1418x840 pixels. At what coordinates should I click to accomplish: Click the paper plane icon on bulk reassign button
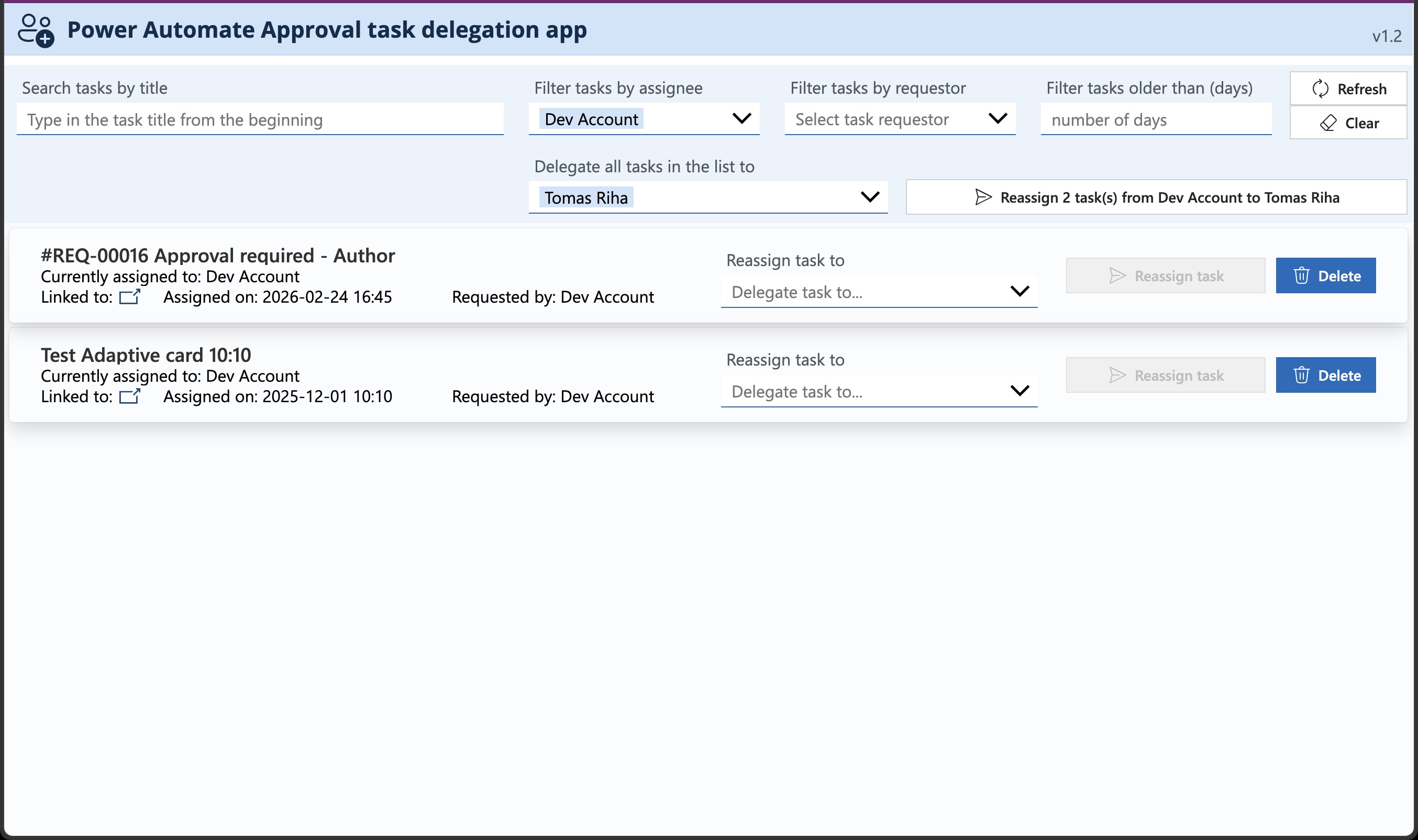pyautogui.click(x=983, y=197)
